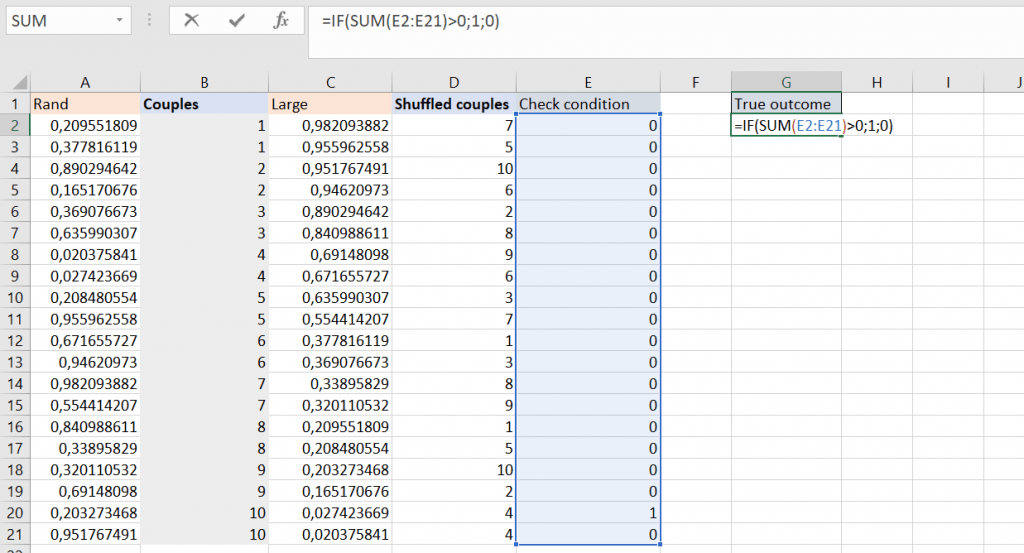Viewport: 1024px width, 553px height.
Task: Select column A header
Action: click(85, 82)
